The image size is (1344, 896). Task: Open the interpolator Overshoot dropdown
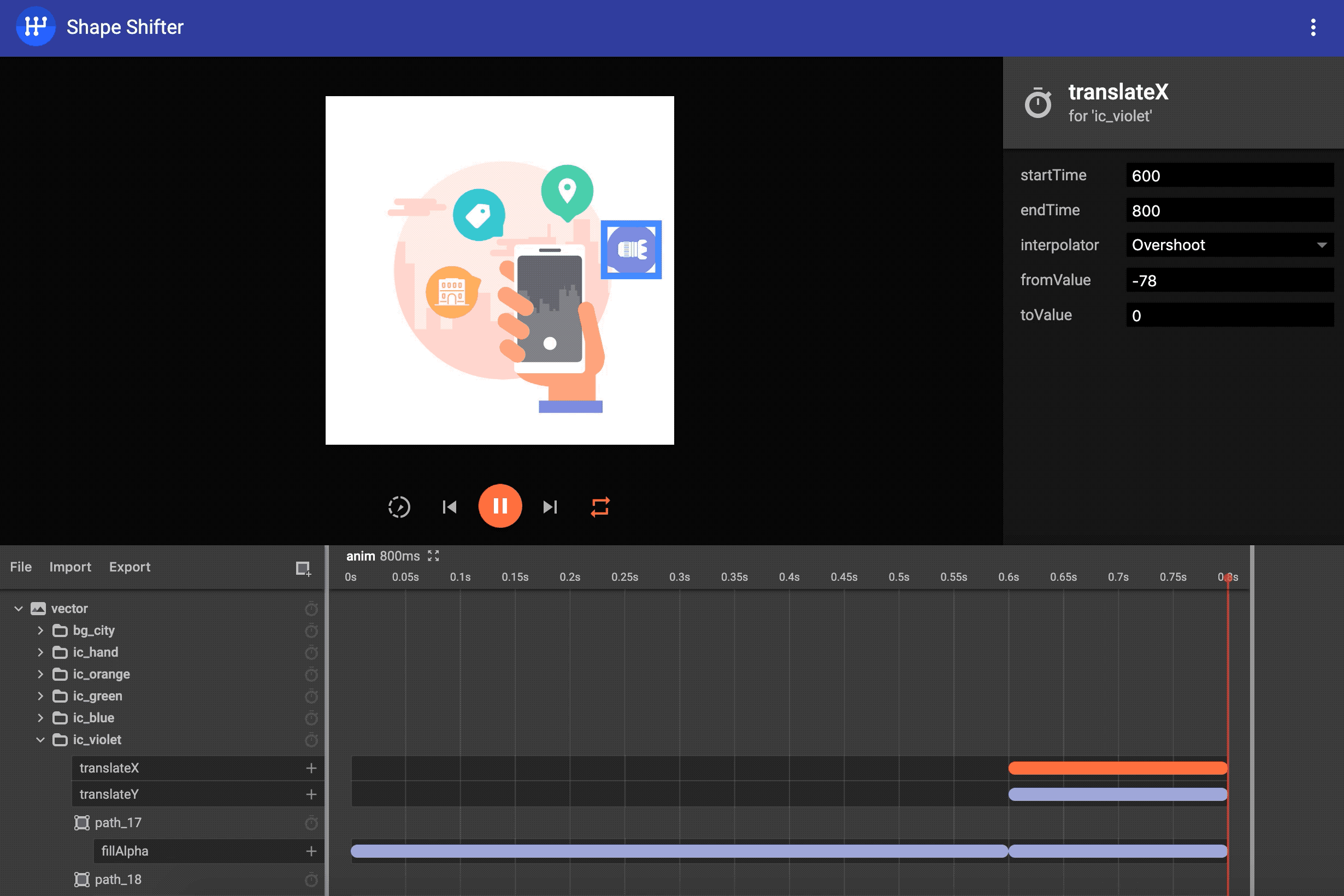click(x=1229, y=245)
